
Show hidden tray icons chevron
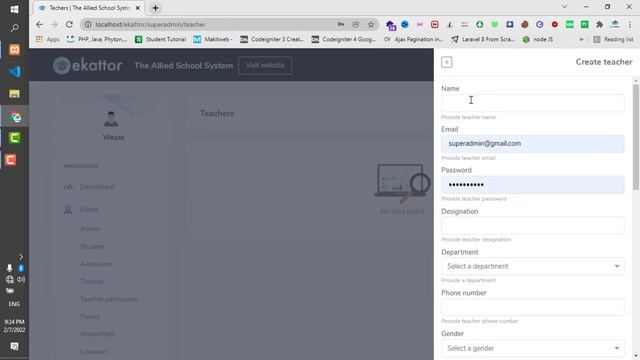(x=21, y=257)
